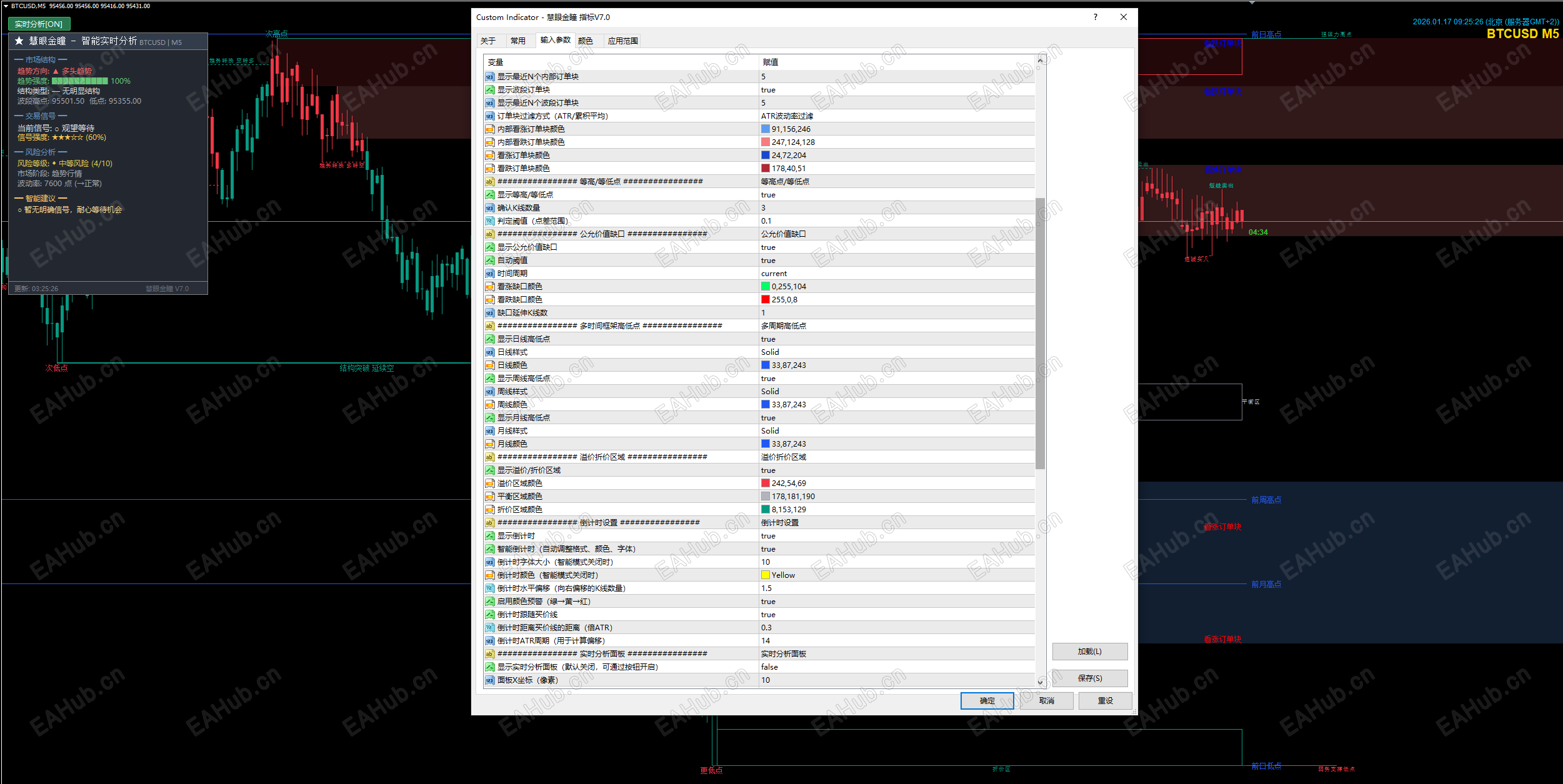Click the boolean icon next to 显示波段订单块
Viewport: 1563px width, 784px height.
coord(489,90)
